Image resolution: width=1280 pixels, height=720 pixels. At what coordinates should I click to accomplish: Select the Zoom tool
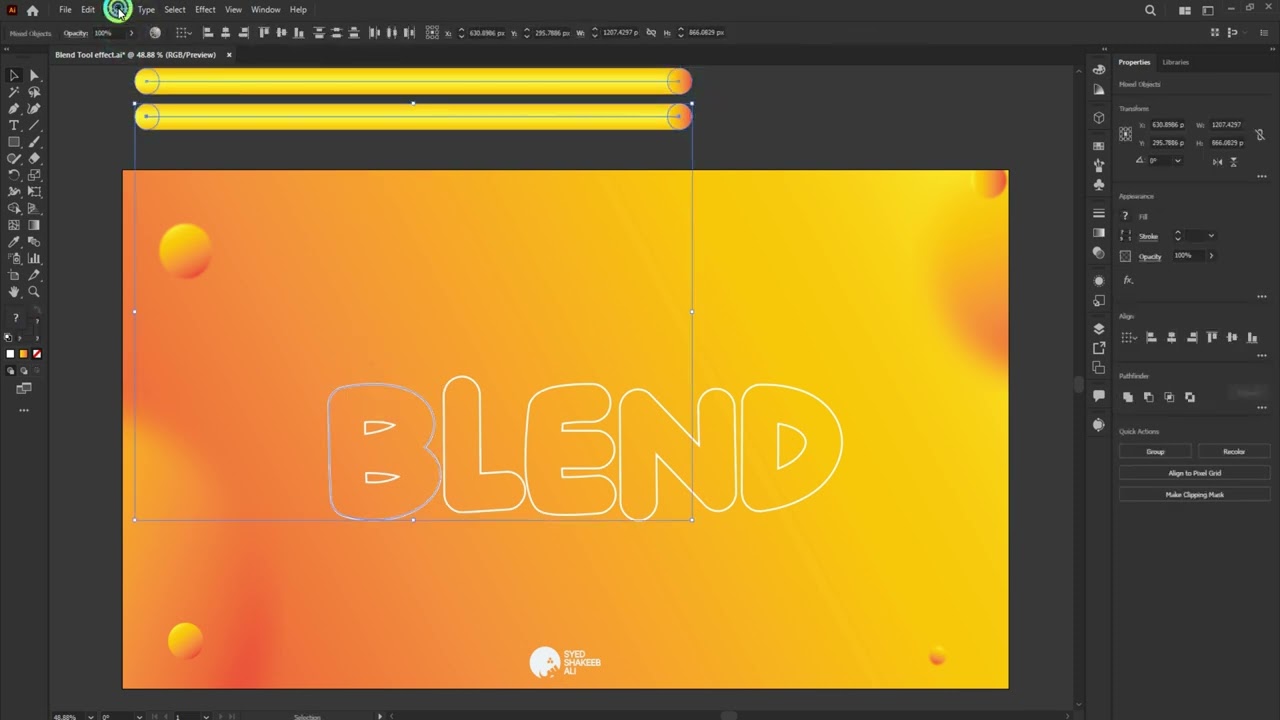coord(34,292)
